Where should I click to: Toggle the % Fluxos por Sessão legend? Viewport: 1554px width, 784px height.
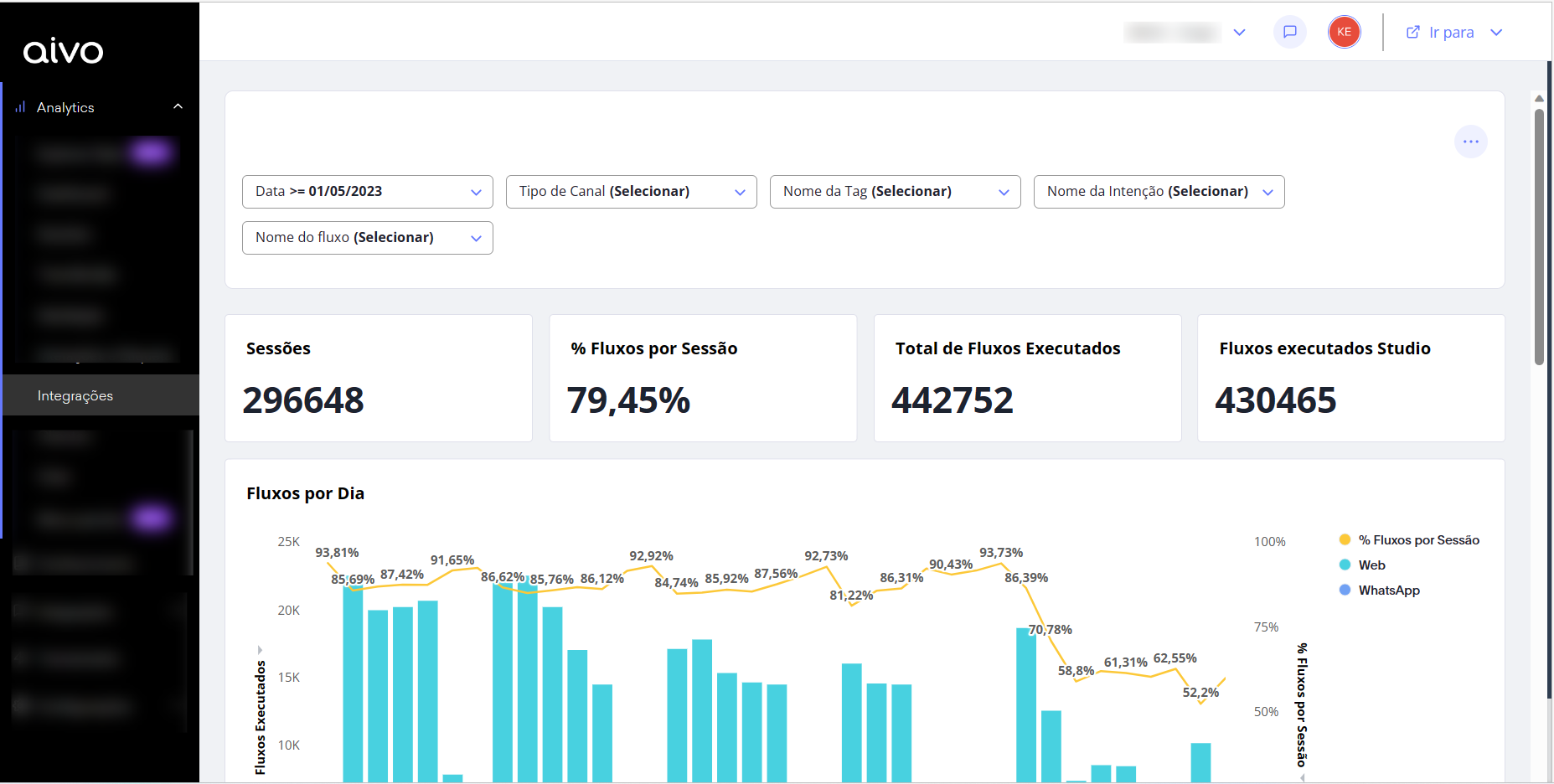click(1417, 540)
